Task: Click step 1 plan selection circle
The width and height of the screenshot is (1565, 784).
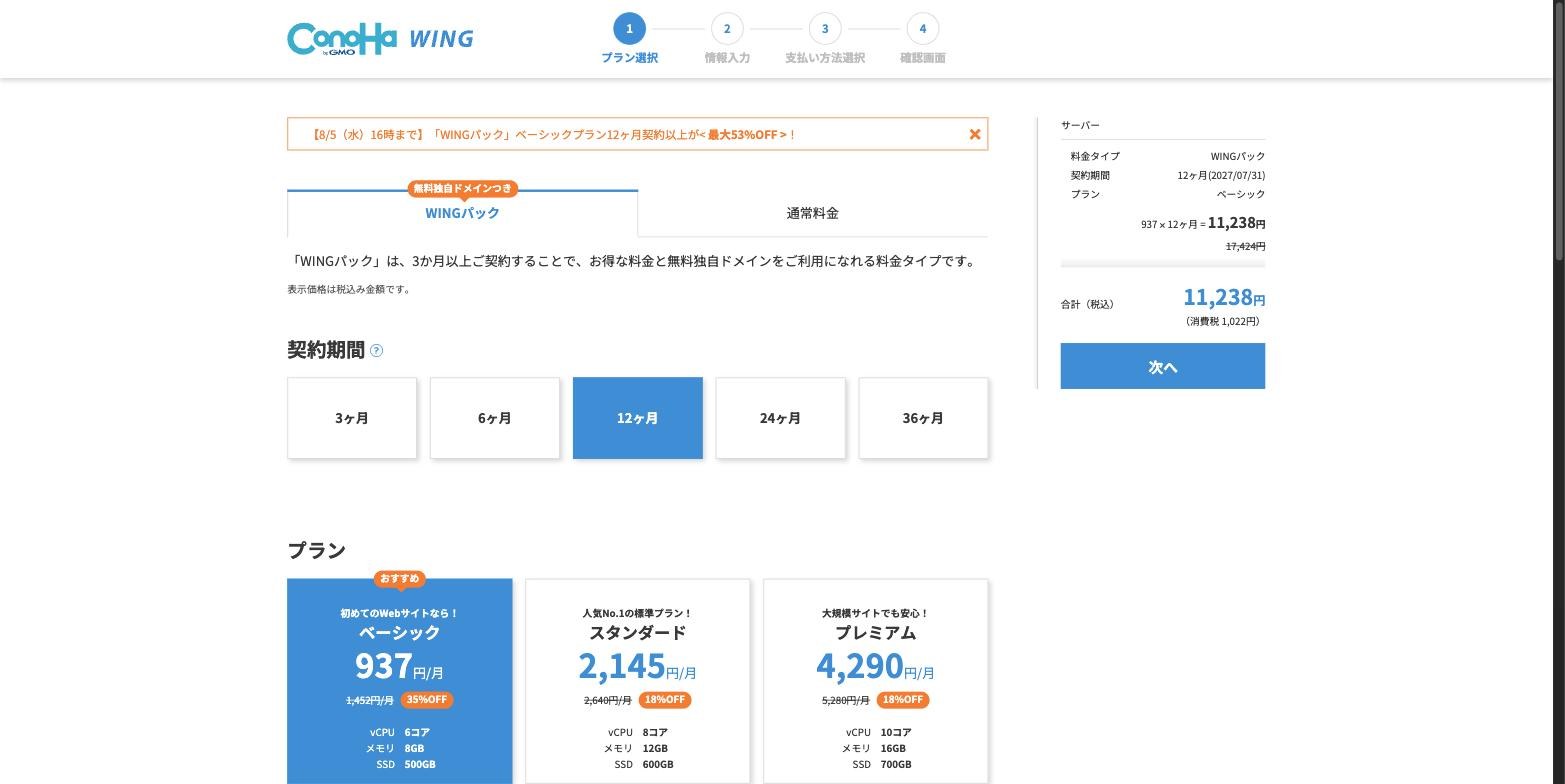Action: point(629,28)
